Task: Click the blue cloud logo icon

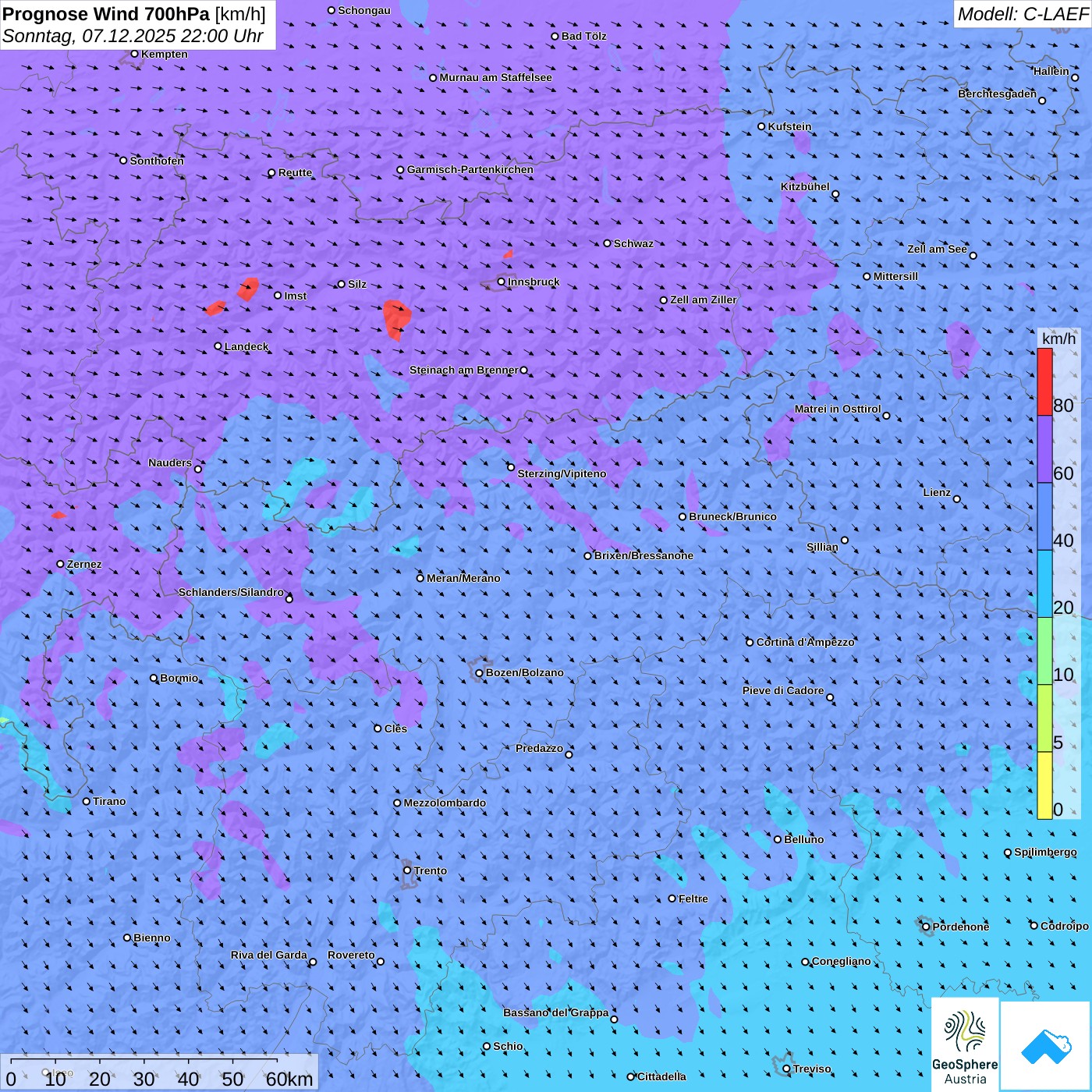Action: 1045,1046
